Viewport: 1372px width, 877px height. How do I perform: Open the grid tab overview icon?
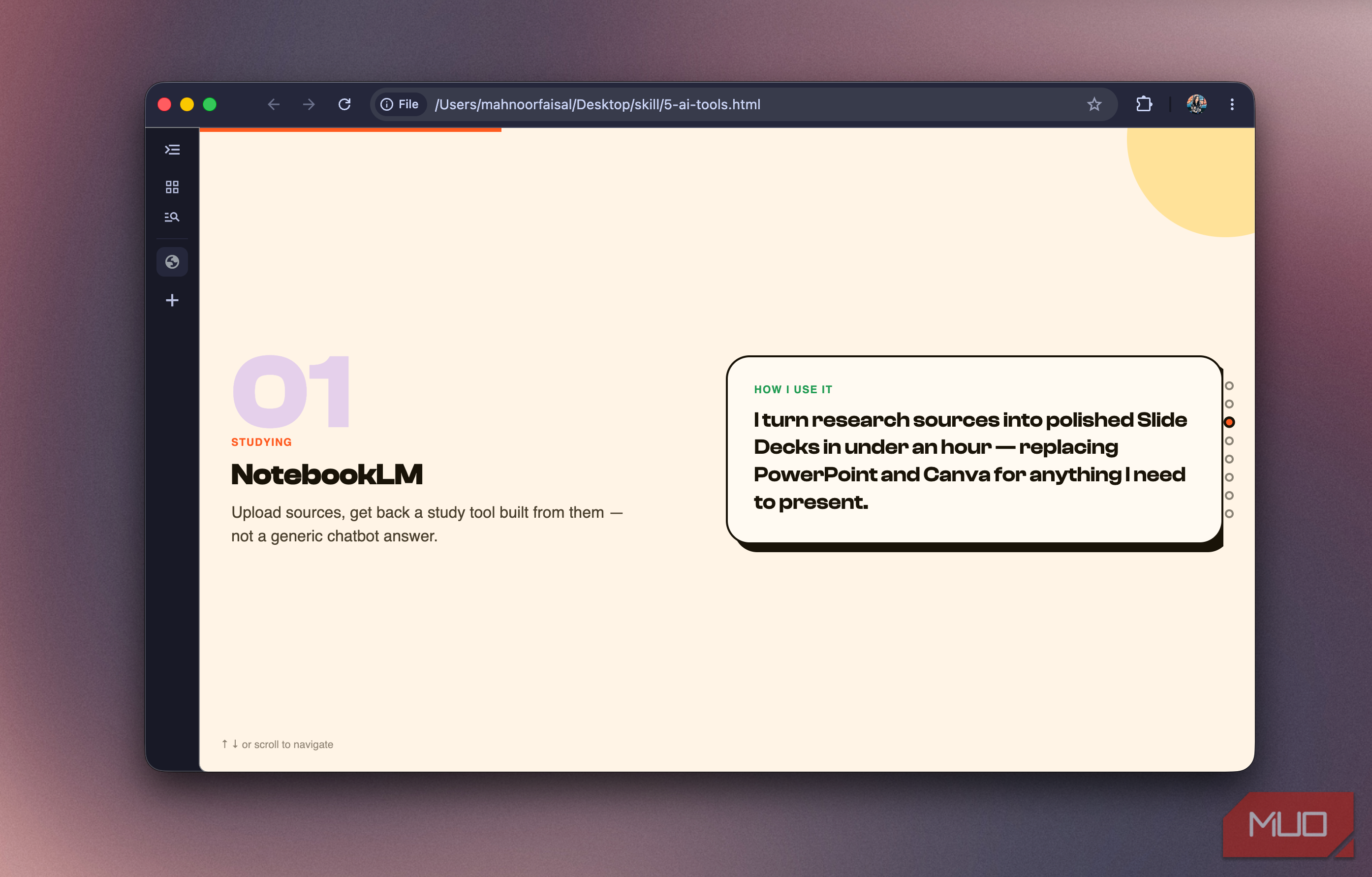tap(172, 187)
